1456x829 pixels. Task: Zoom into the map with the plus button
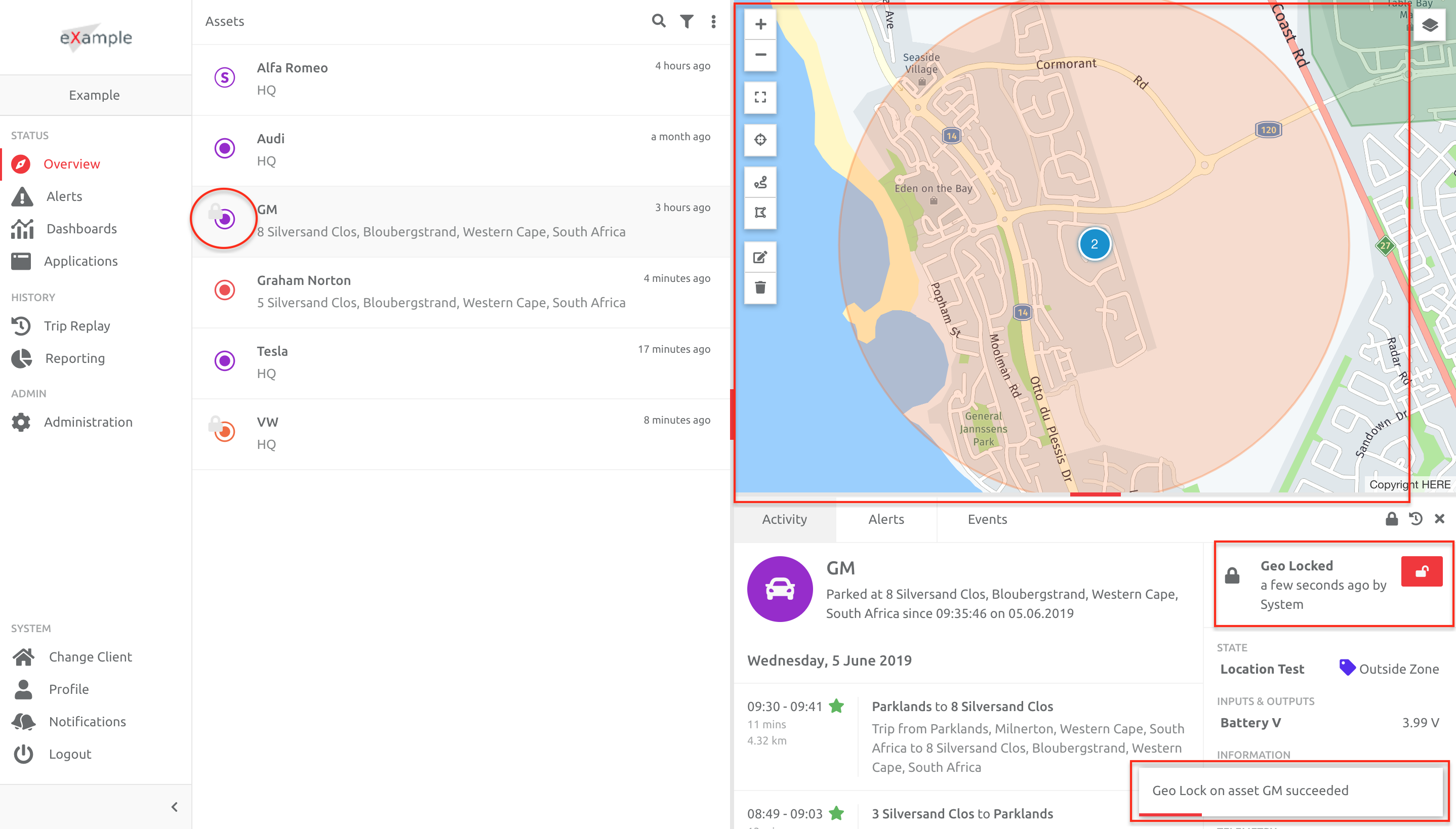[x=760, y=24]
